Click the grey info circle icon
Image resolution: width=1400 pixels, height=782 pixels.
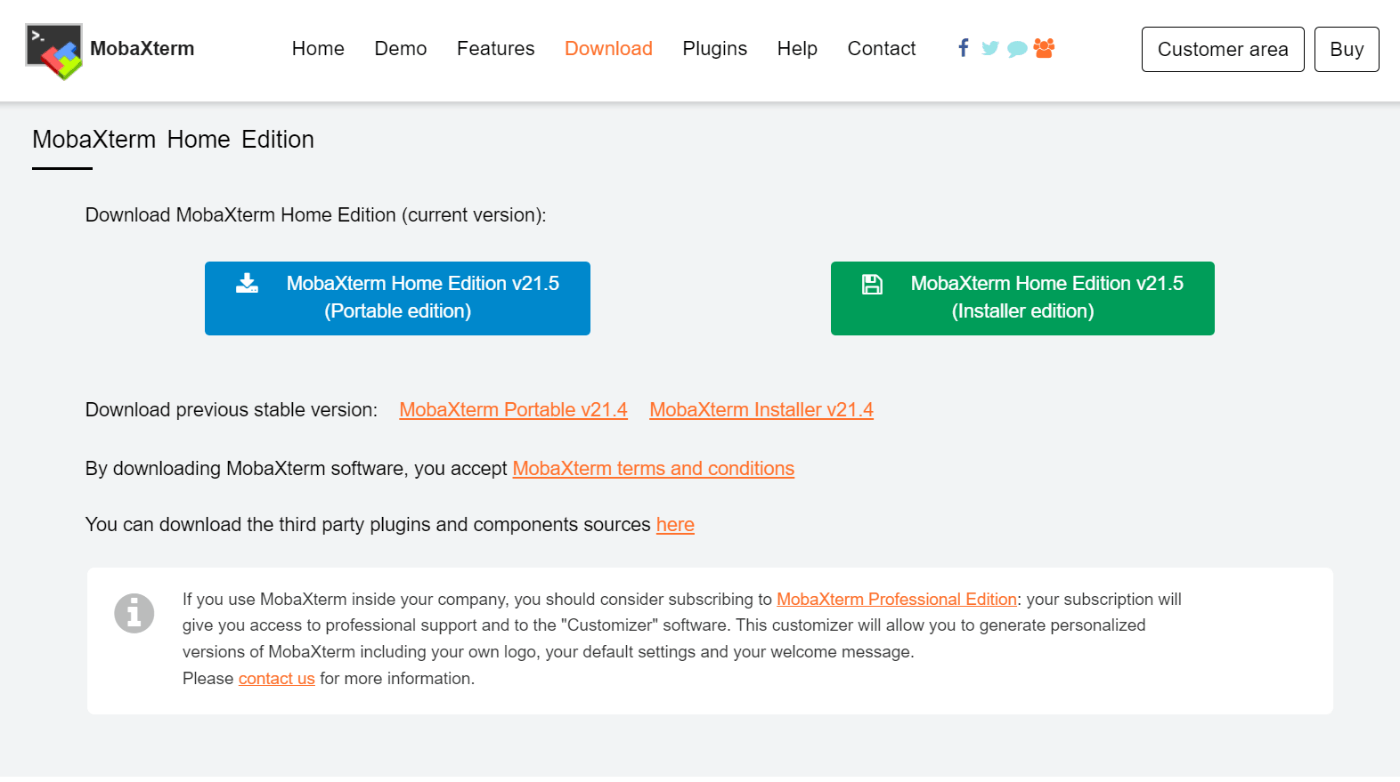[x=134, y=612]
